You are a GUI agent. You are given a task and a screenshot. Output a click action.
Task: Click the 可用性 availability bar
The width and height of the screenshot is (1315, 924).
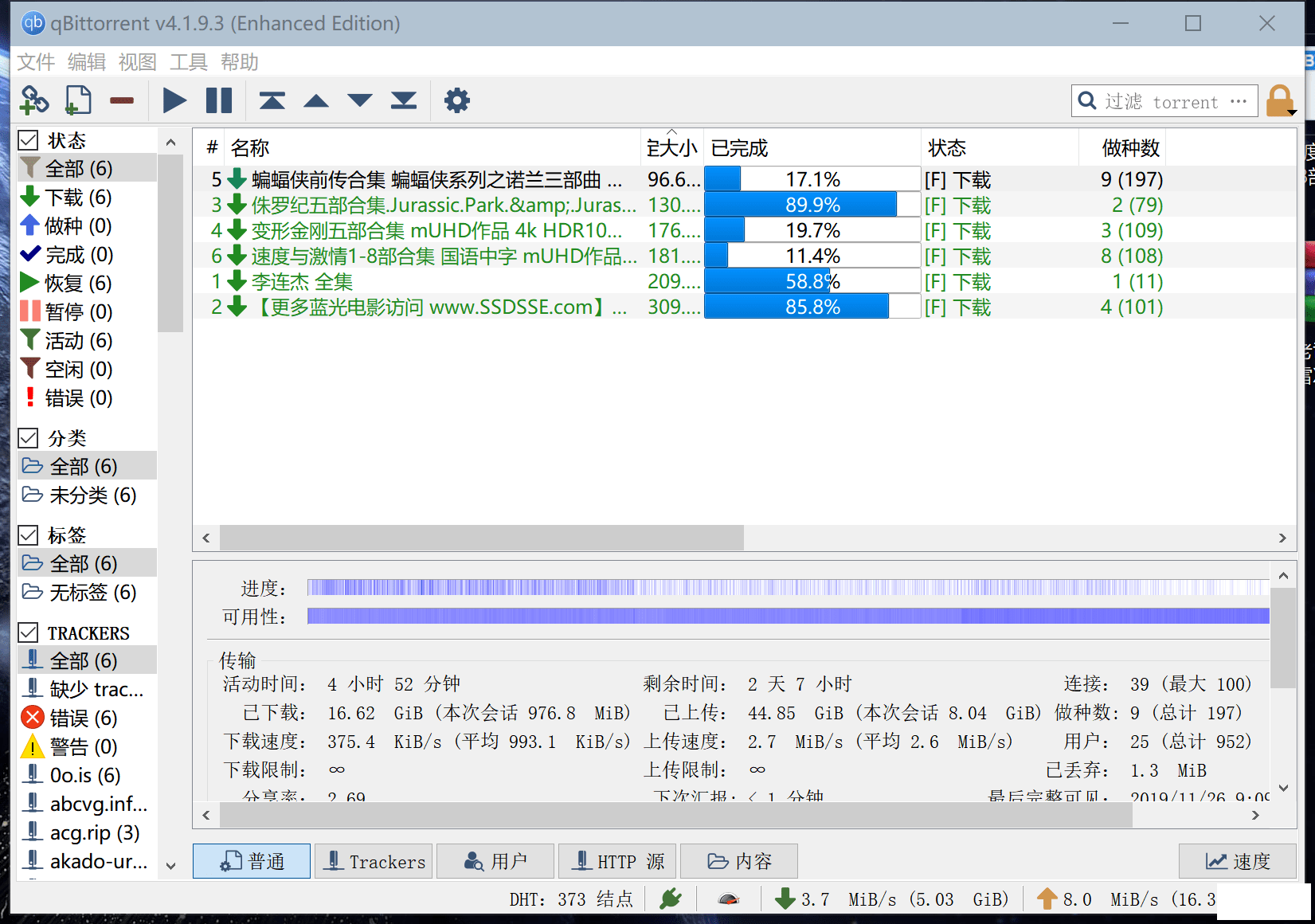[789, 616]
